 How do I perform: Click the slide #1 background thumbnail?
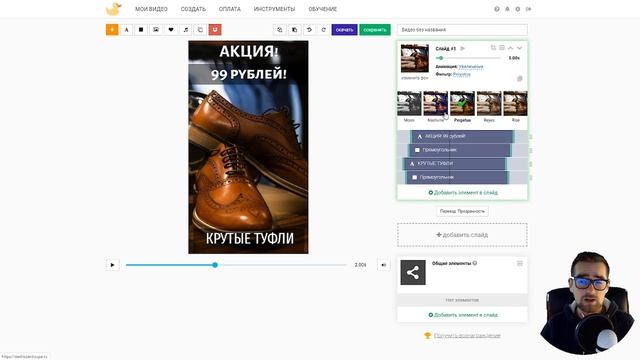(x=415, y=58)
